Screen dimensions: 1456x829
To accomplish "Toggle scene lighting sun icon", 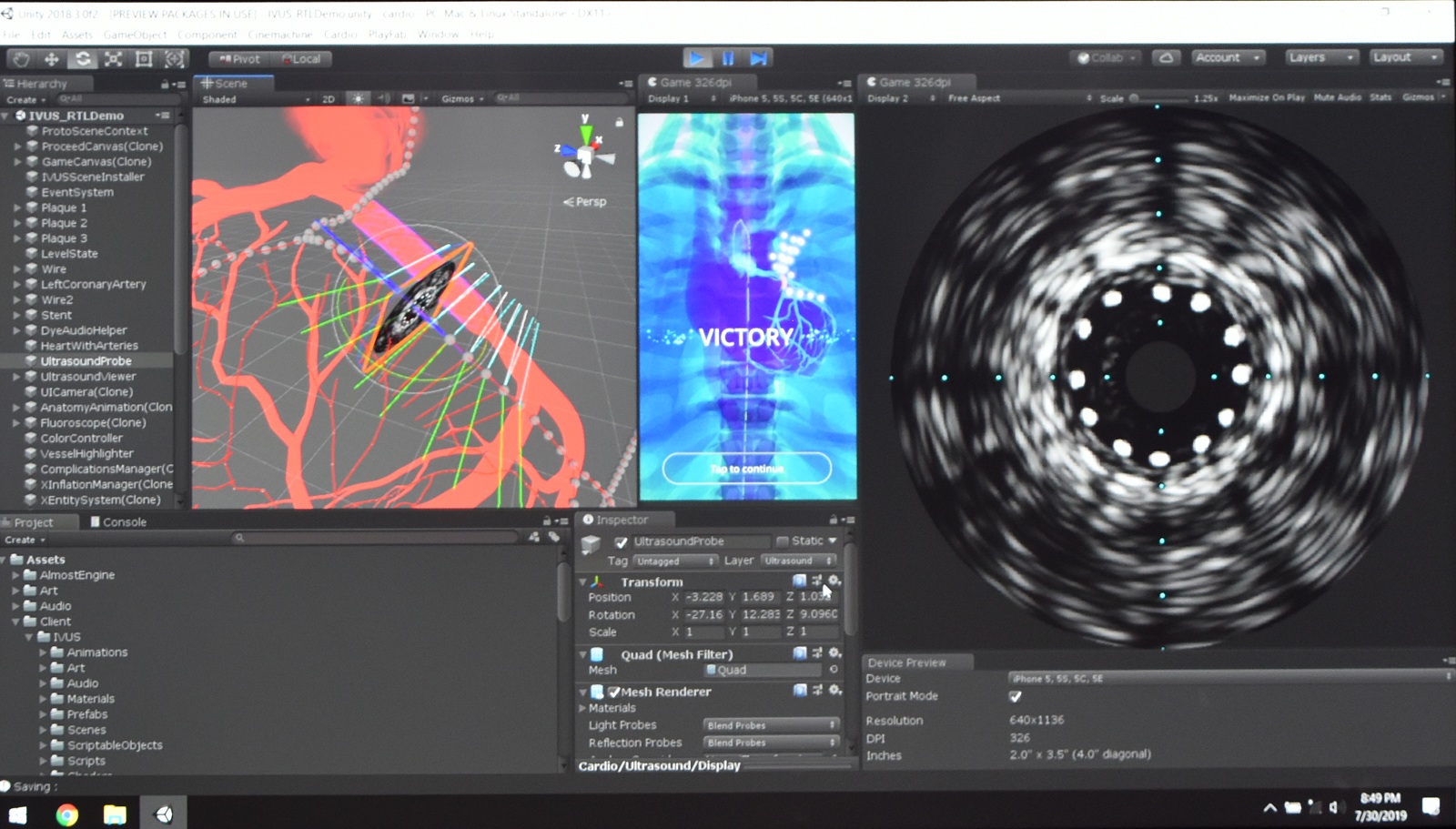I will pyautogui.click(x=359, y=98).
